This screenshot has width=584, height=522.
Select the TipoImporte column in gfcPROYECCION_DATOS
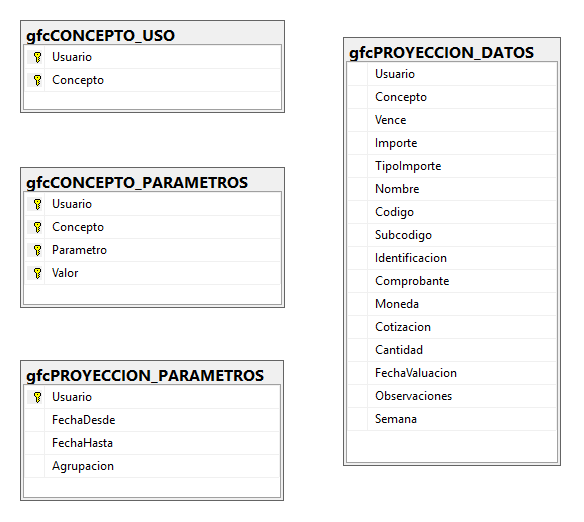[452, 166]
